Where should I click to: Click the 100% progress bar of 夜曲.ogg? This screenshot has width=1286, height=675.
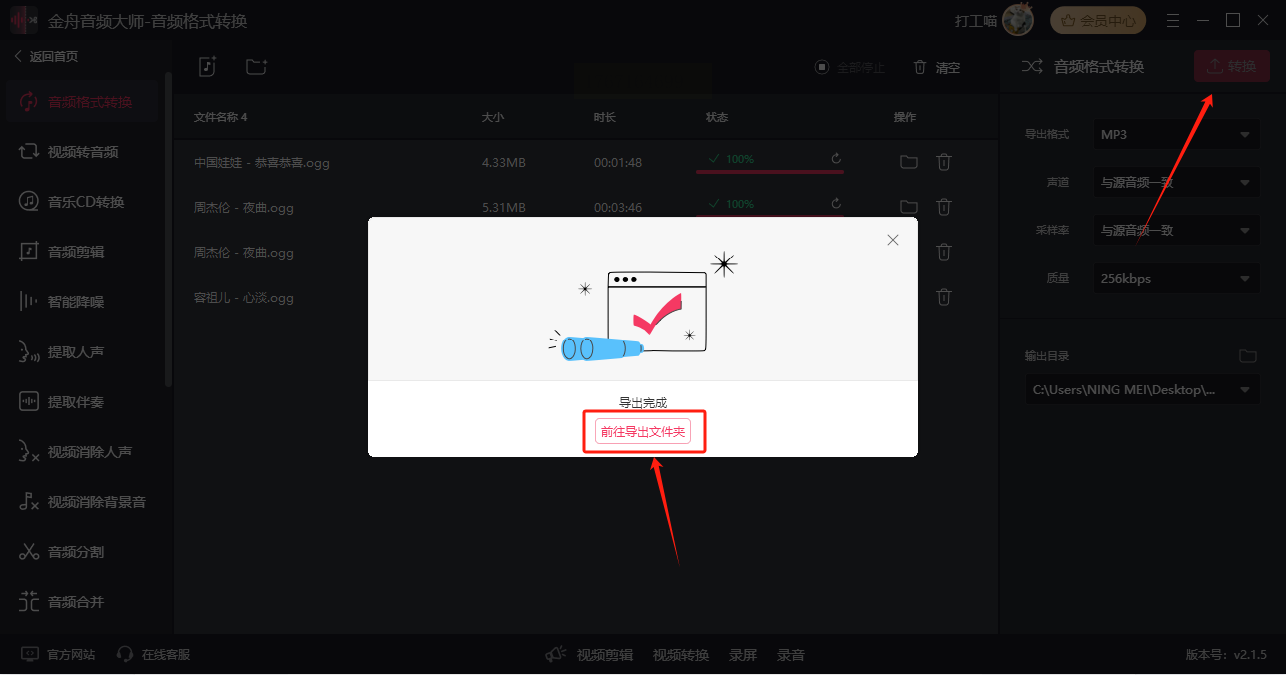[770, 205]
